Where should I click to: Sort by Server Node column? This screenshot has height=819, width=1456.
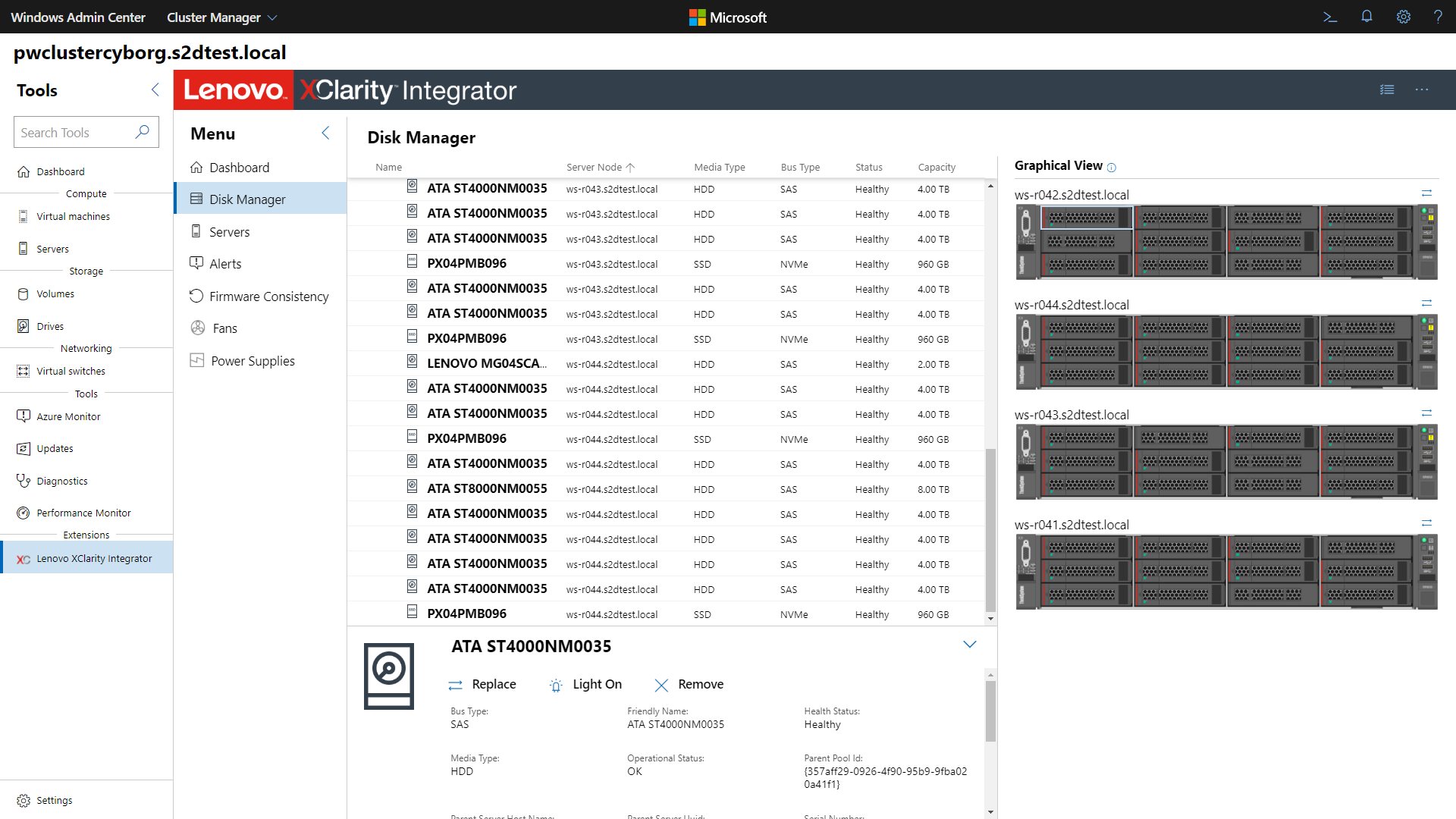pos(600,167)
